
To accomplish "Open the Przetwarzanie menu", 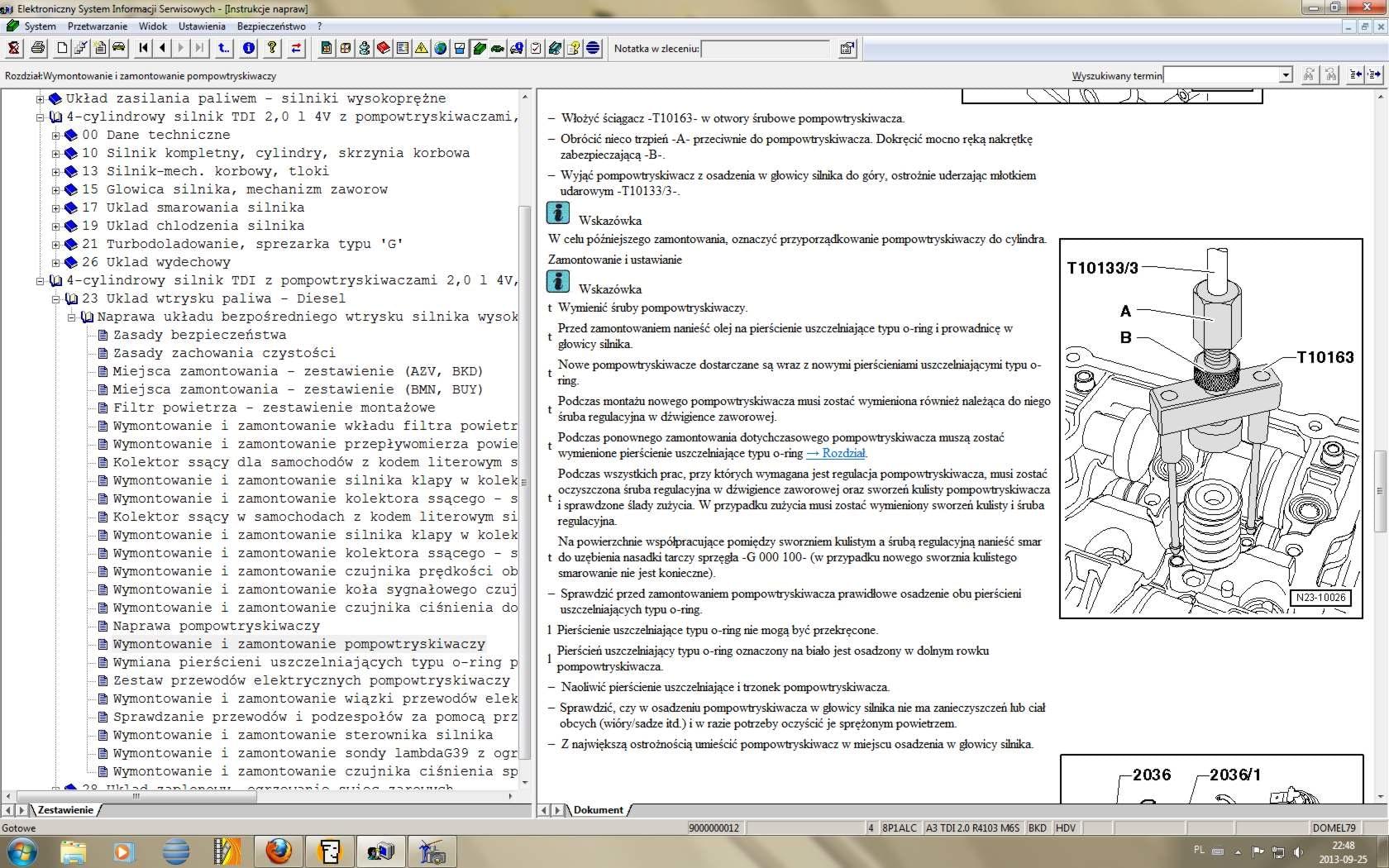I will coord(98,26).
